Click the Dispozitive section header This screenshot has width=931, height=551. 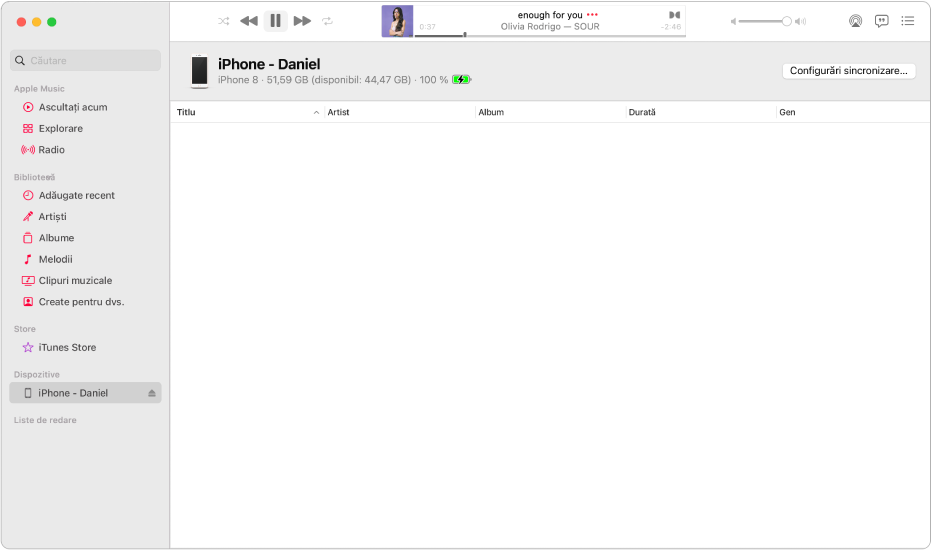[x=37, y=375]
